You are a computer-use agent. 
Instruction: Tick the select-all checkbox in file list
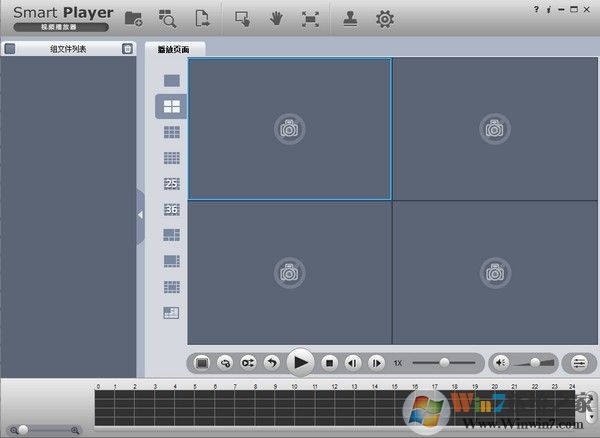pos(10,48)
